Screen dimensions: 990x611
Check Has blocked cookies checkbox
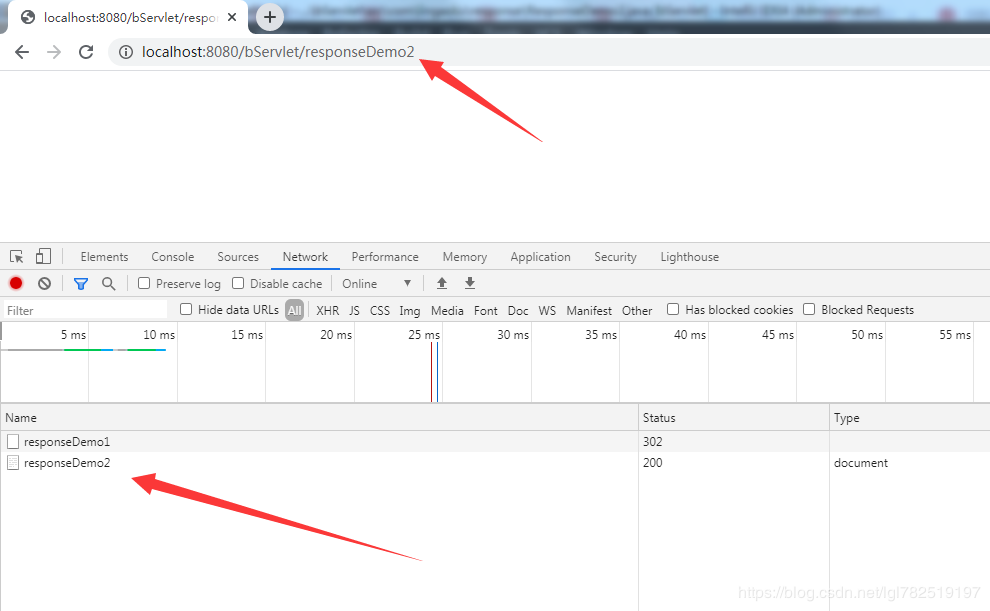673,309
